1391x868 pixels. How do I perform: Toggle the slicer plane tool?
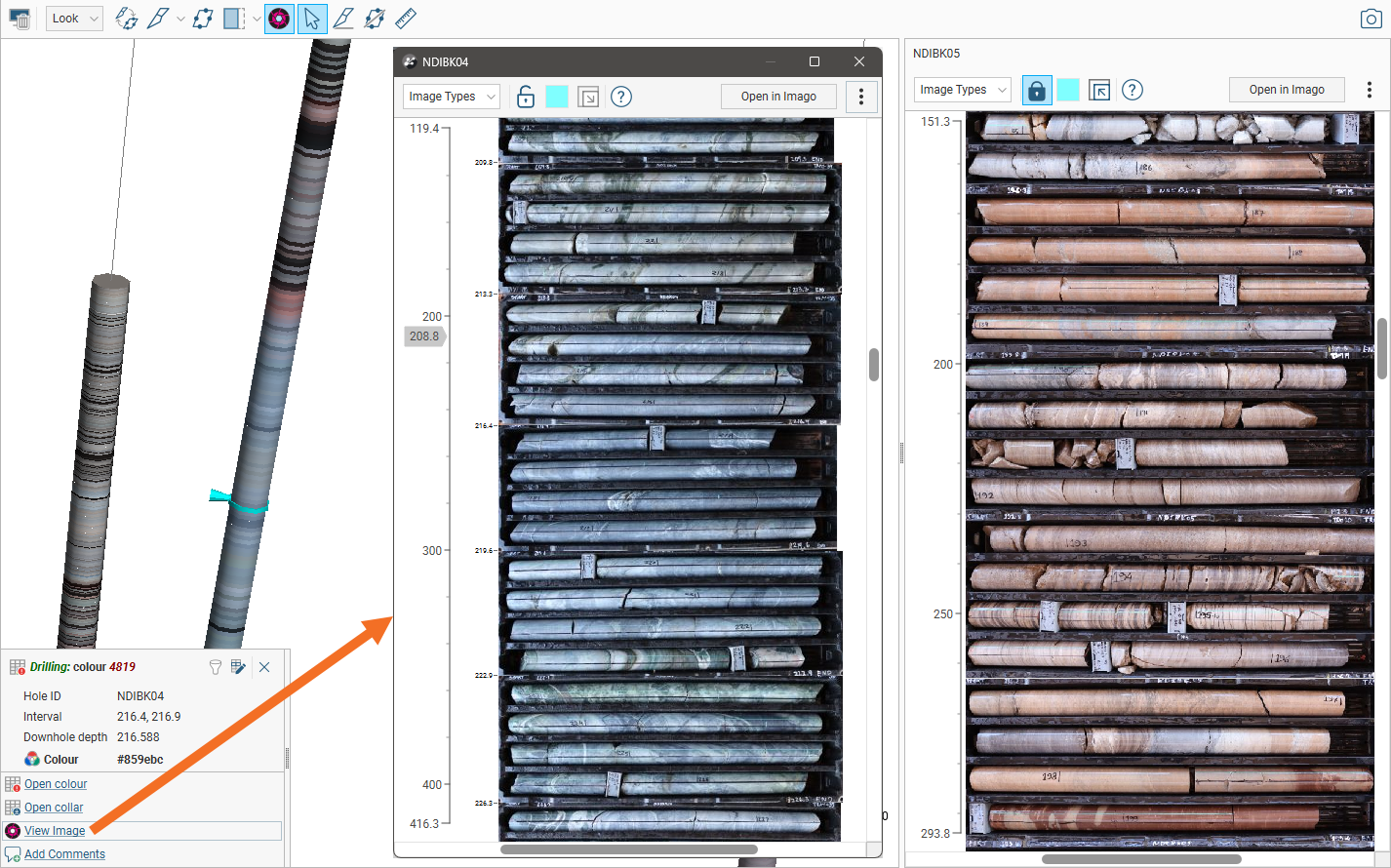tap(234, 19)
